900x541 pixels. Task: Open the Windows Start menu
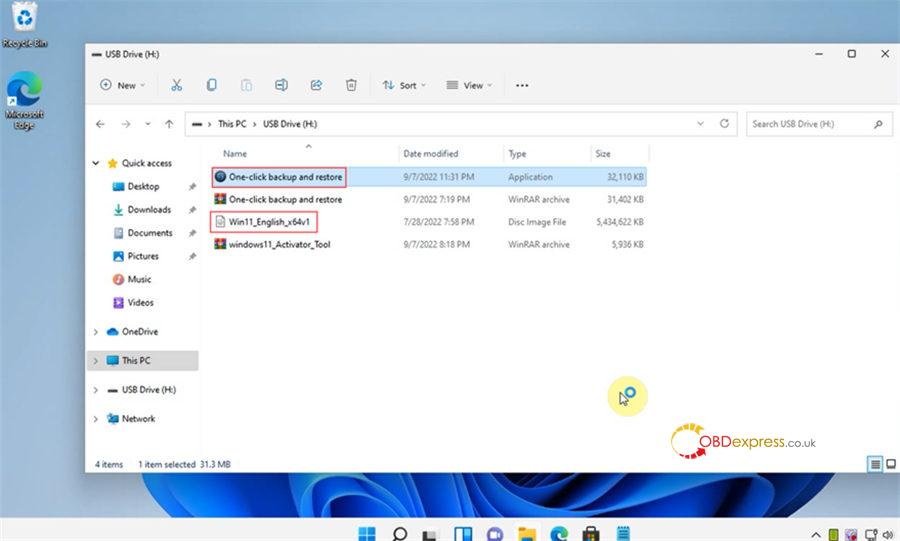[x=367, y=534]
